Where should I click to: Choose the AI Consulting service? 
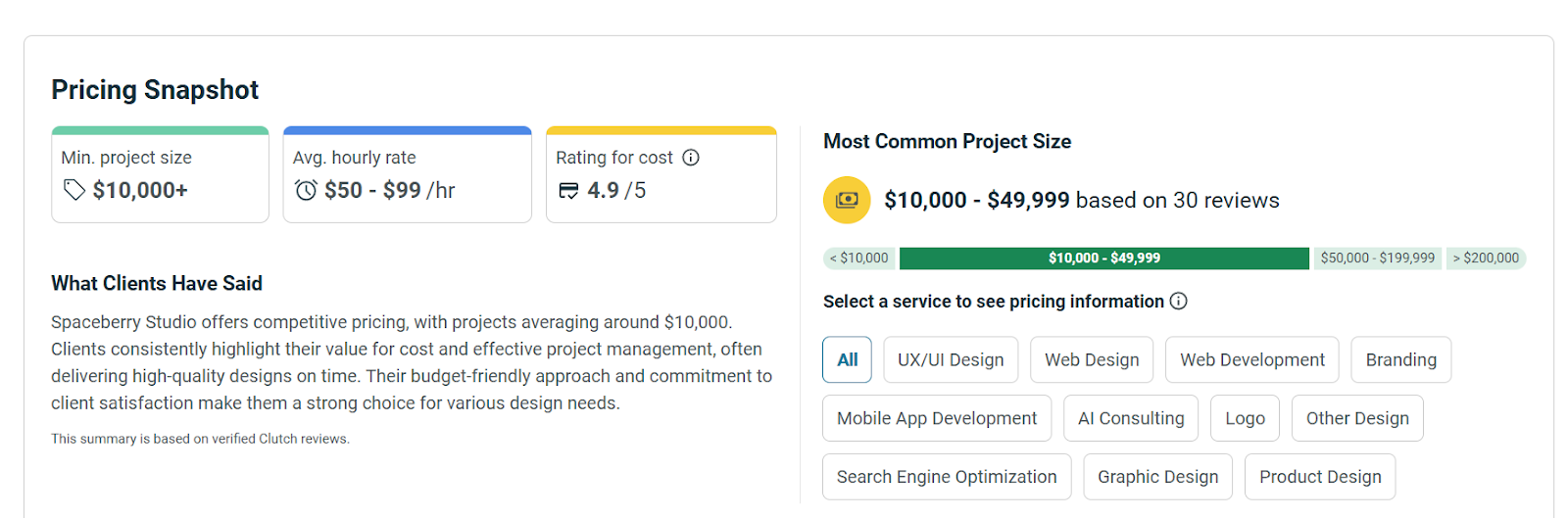(x=1131, y=418)
